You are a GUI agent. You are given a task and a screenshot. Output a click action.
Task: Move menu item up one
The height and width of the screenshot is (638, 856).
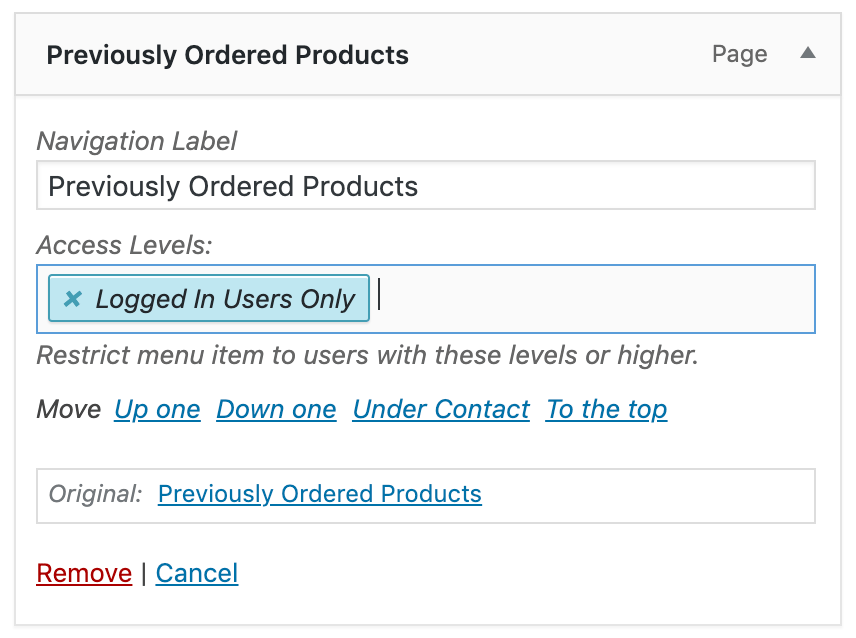pyautogui.click(x=157, y=409)
